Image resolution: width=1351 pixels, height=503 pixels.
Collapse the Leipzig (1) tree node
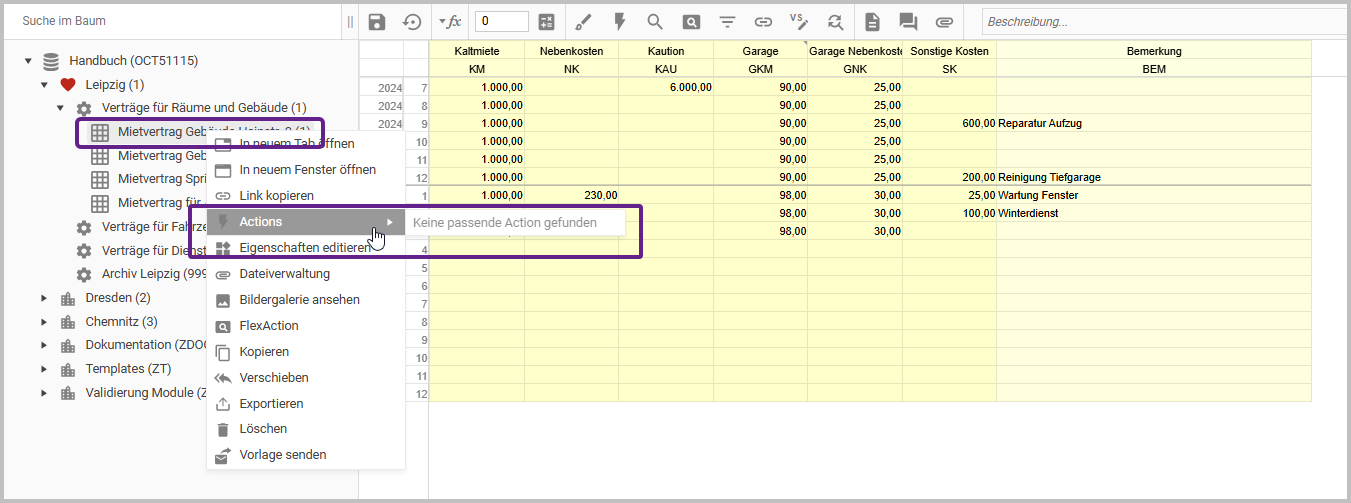[44, 85]
